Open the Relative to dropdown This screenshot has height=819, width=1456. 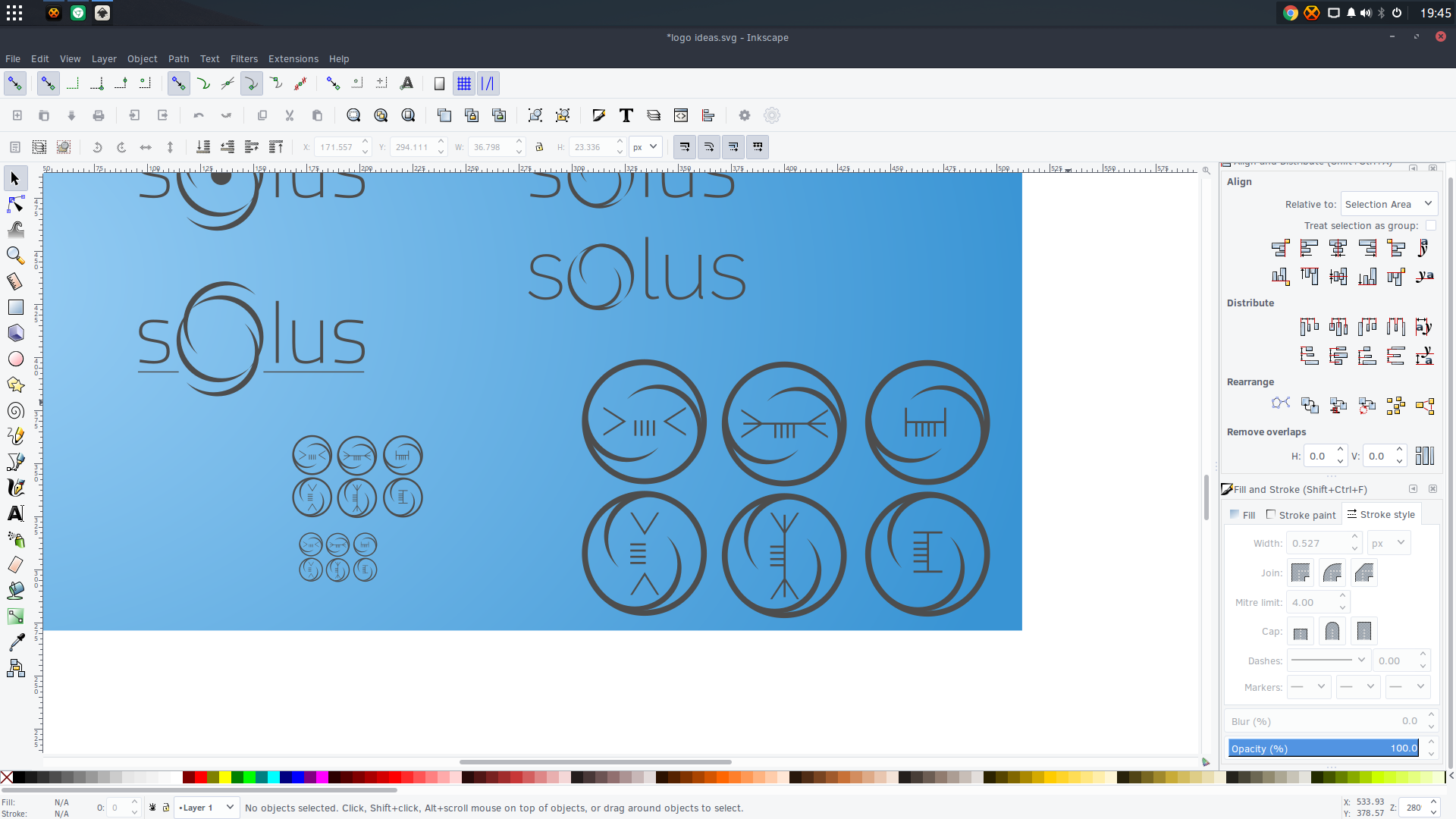point(1389,204)
